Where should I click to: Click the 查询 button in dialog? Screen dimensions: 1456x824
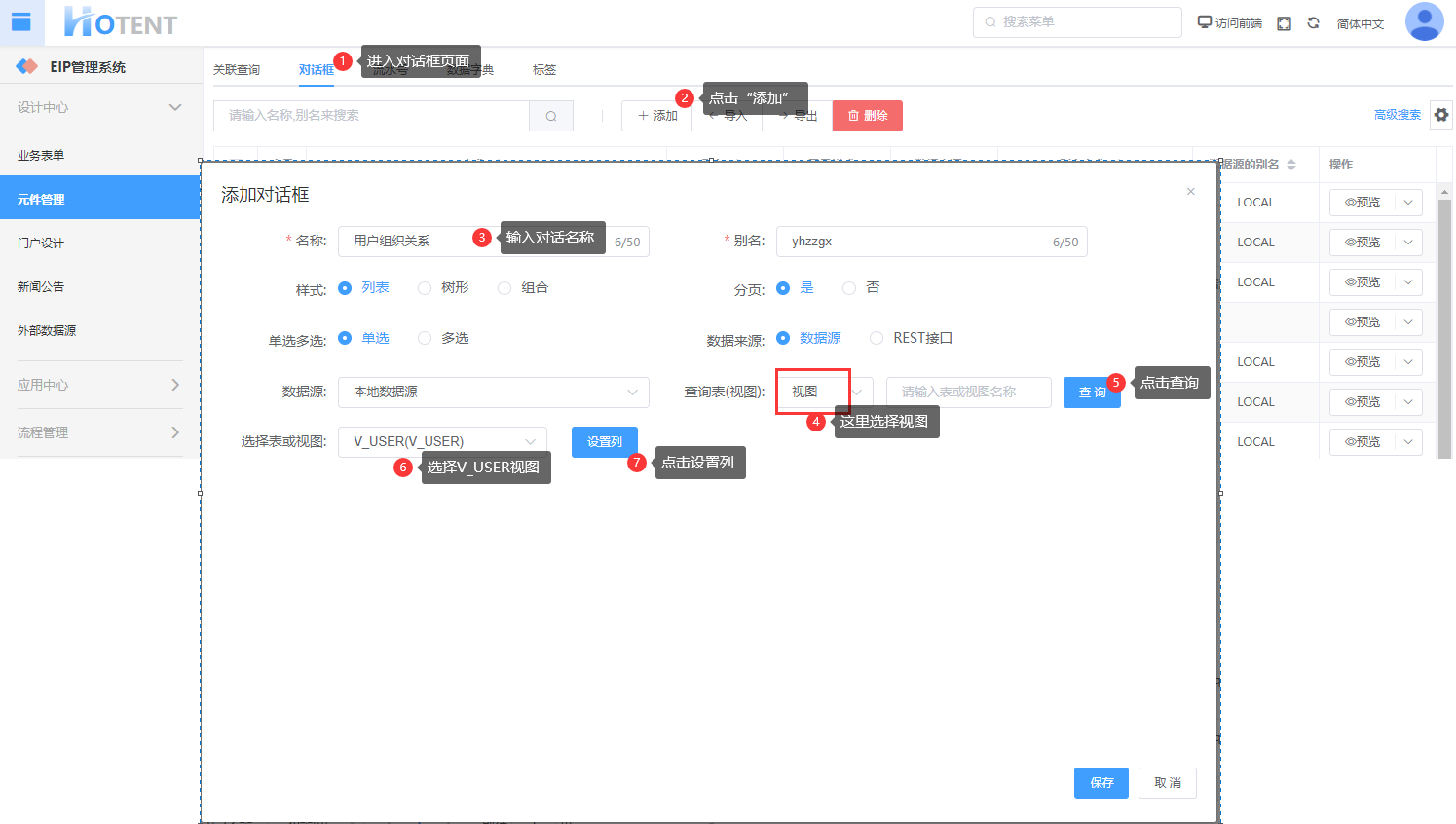point(1092,393)
